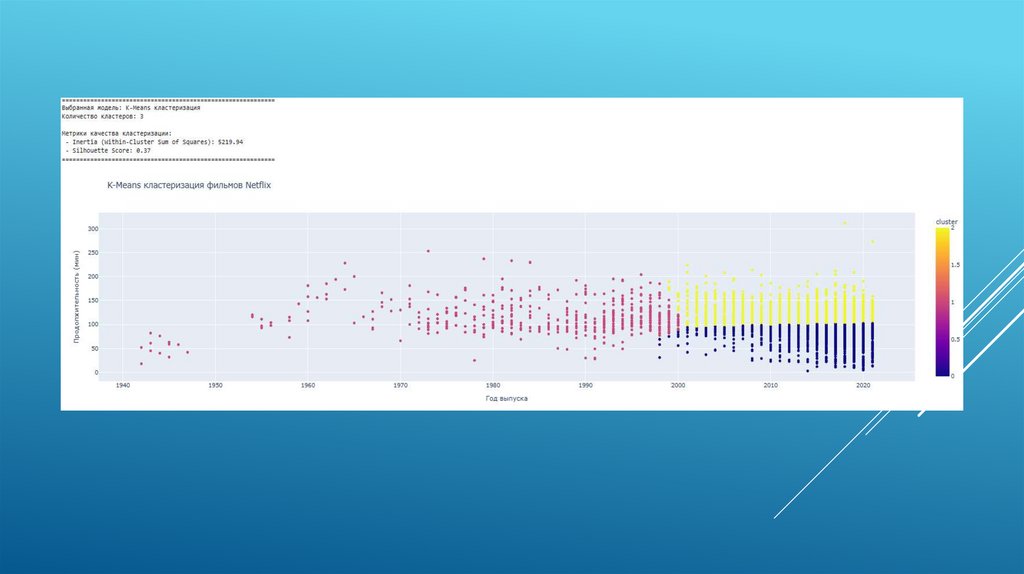Click the x-axis label 'Год выпуска'
1024x574 pixels.
point(506,398)
